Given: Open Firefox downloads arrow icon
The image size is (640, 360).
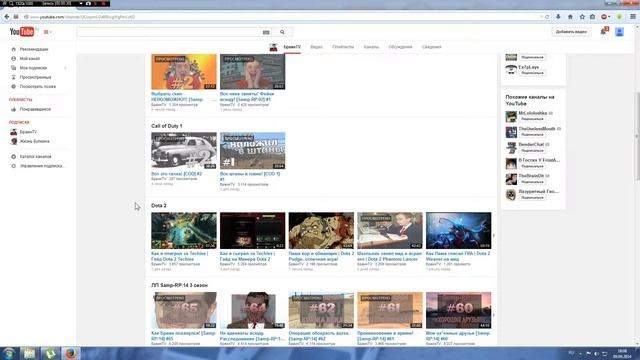Looking at the screenshot, I should (558, 17).
